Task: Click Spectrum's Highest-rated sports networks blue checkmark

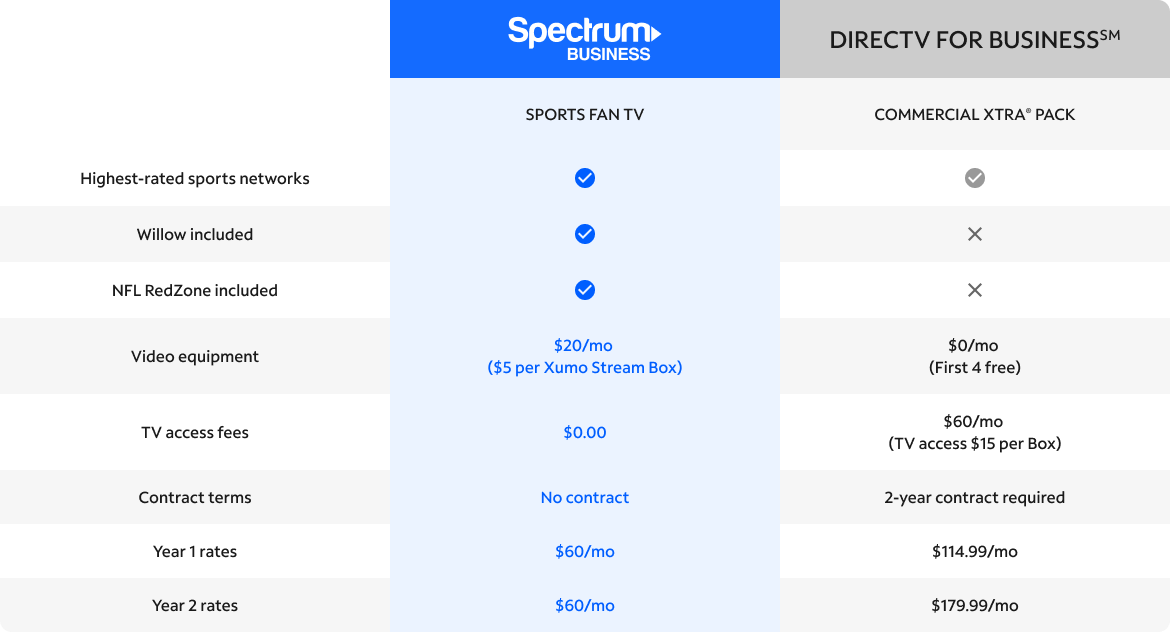Action: (585, 178)
